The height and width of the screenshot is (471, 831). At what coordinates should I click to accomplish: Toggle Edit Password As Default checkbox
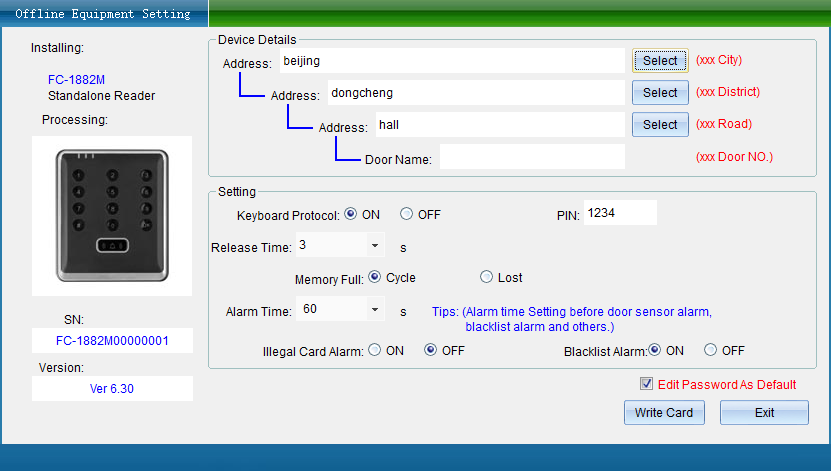coord(647,384)
